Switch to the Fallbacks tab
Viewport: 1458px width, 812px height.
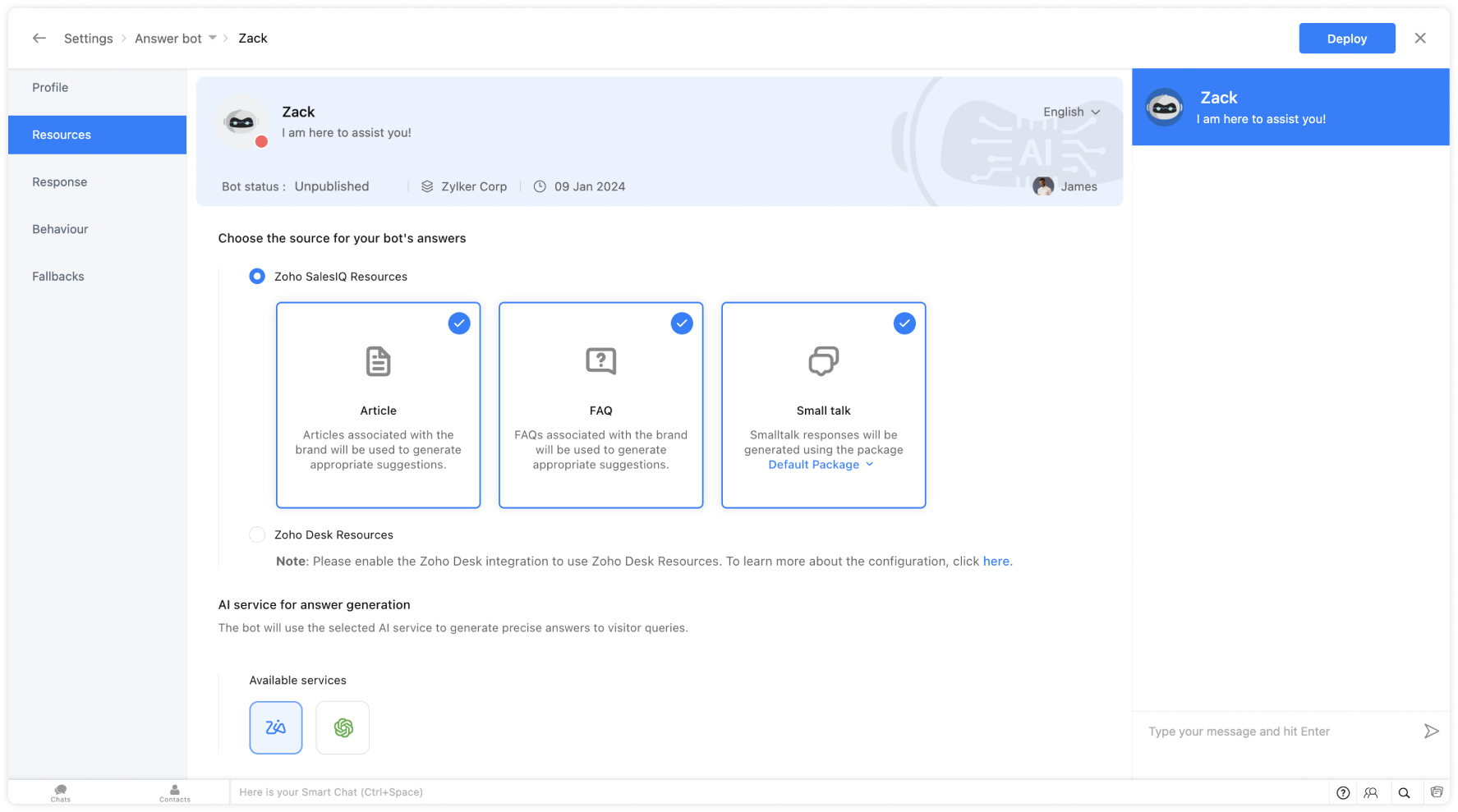click(x=97, y=277)
